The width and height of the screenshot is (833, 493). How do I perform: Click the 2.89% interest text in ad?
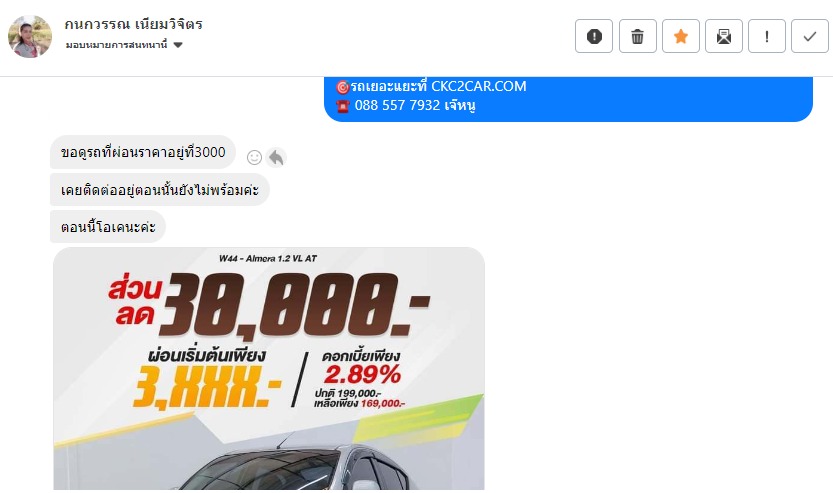362,375
